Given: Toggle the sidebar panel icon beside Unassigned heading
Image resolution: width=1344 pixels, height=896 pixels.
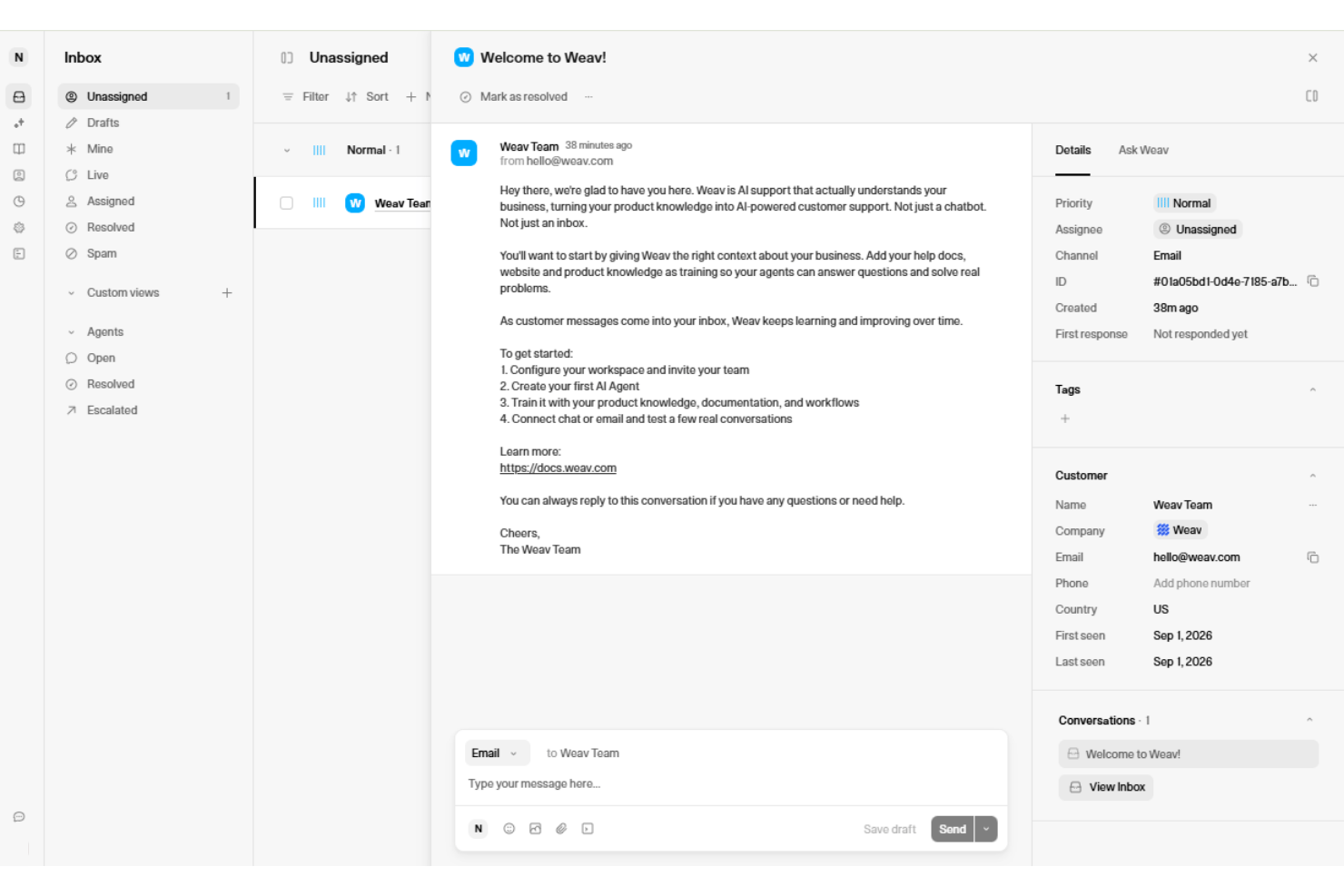Looking at the screenshot, I should point(287,57).
